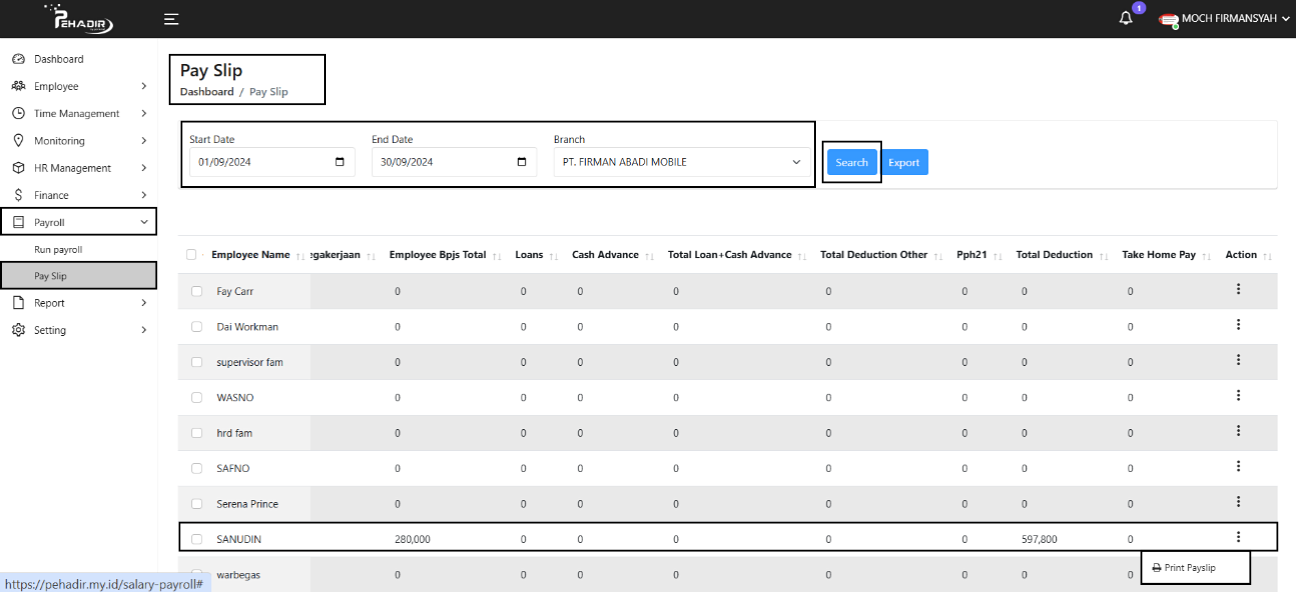Image resolution: width=1296 pixels, height=592 pixels.
Task: Open the MOCH FIRMANSYAH user dropdown
Action: click(x=1225, y=19)
